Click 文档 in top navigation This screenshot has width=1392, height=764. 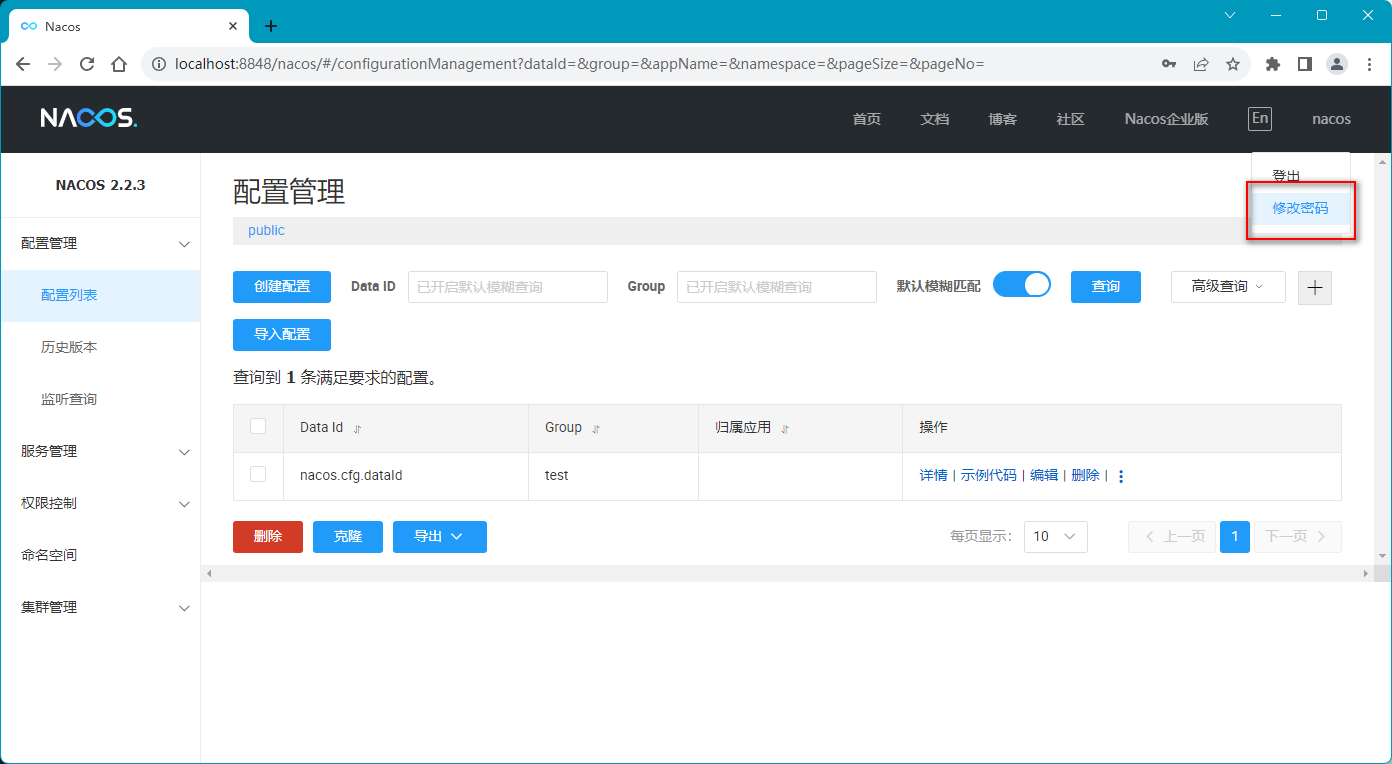[934, 119]
